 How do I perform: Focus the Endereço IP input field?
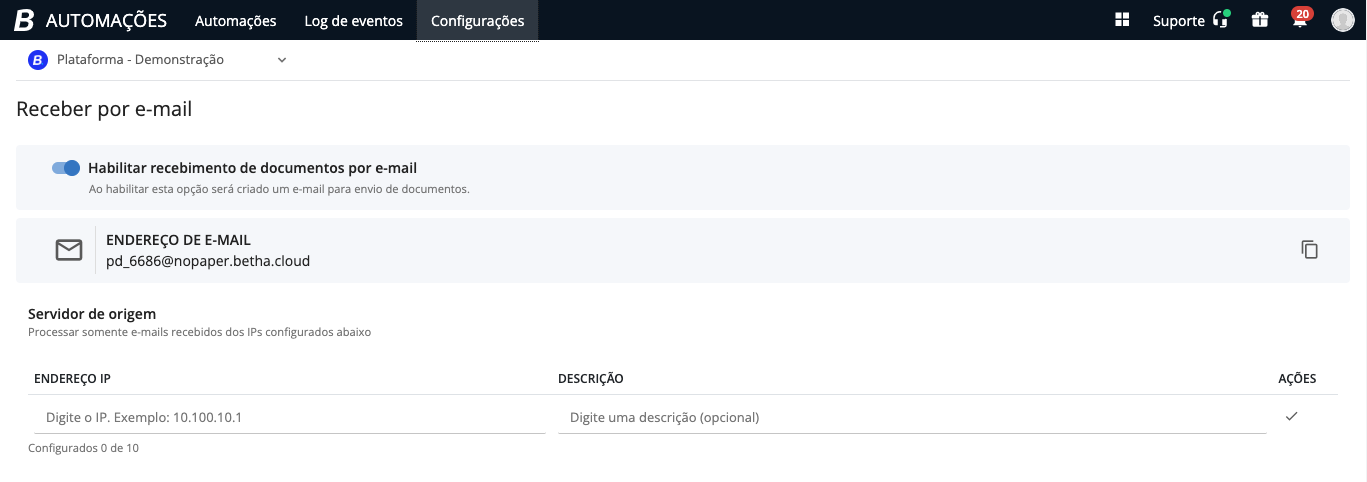coord(286,417)
